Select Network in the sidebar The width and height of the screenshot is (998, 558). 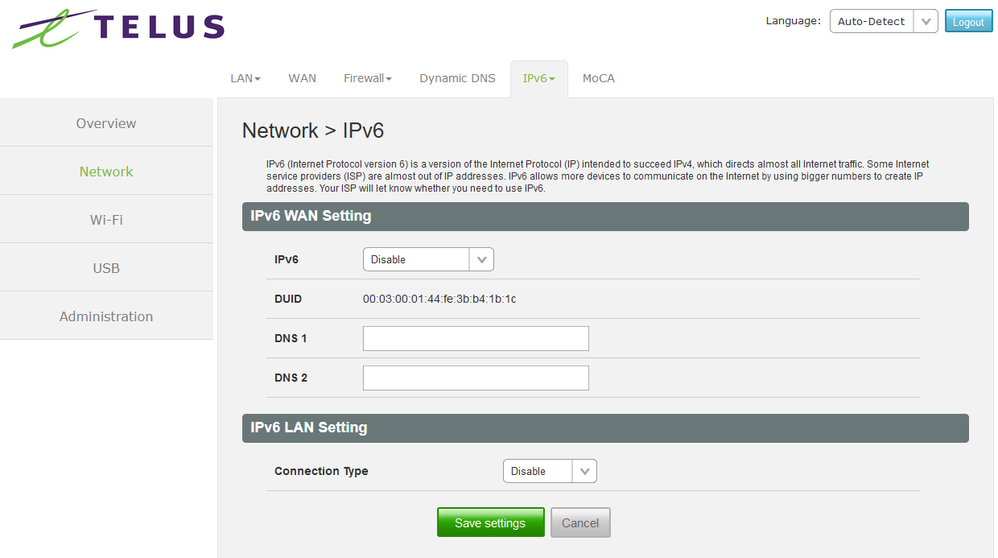point(106,171)
